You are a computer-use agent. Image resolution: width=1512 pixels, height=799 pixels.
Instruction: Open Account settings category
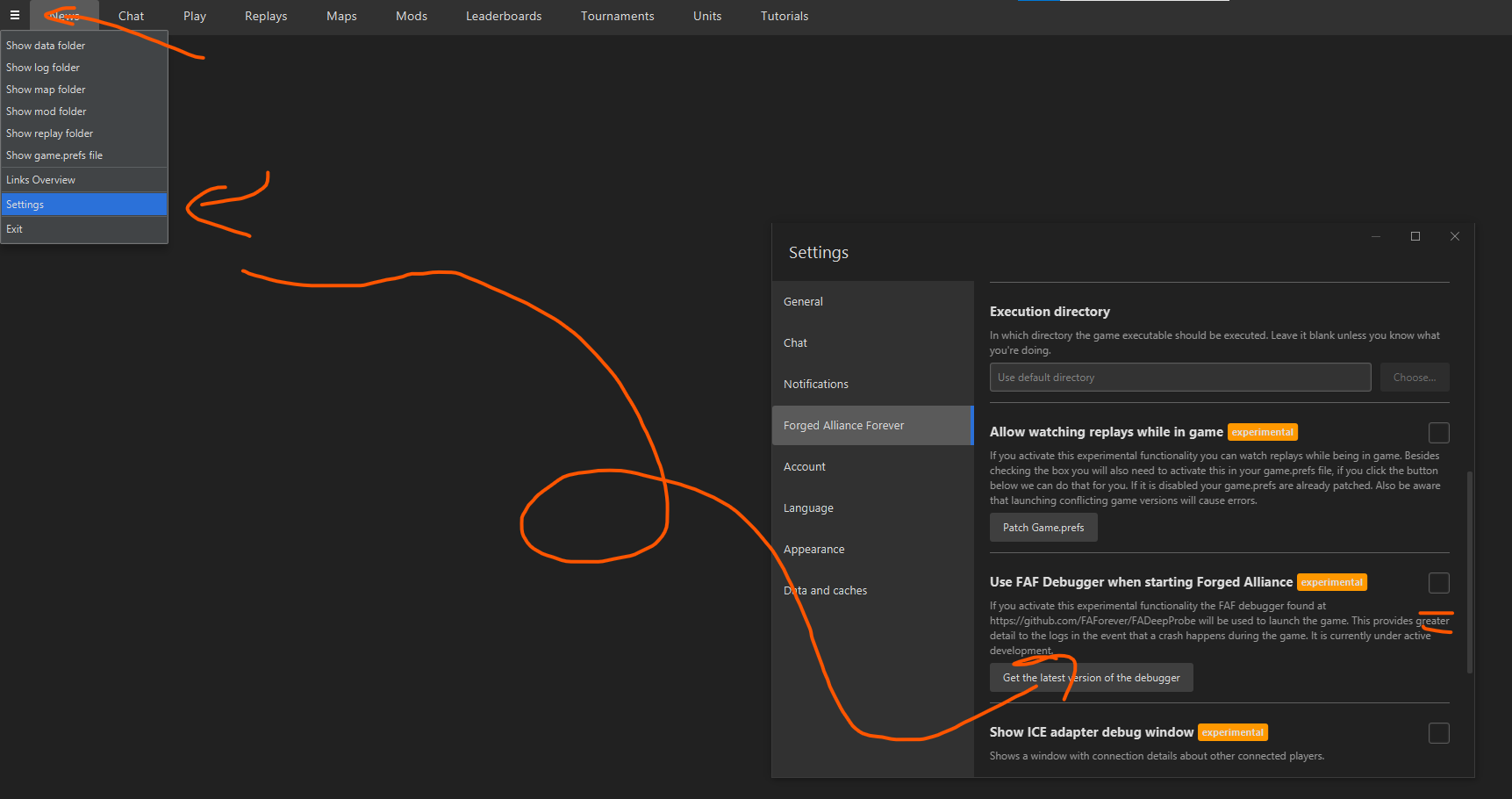click(872, 466)
